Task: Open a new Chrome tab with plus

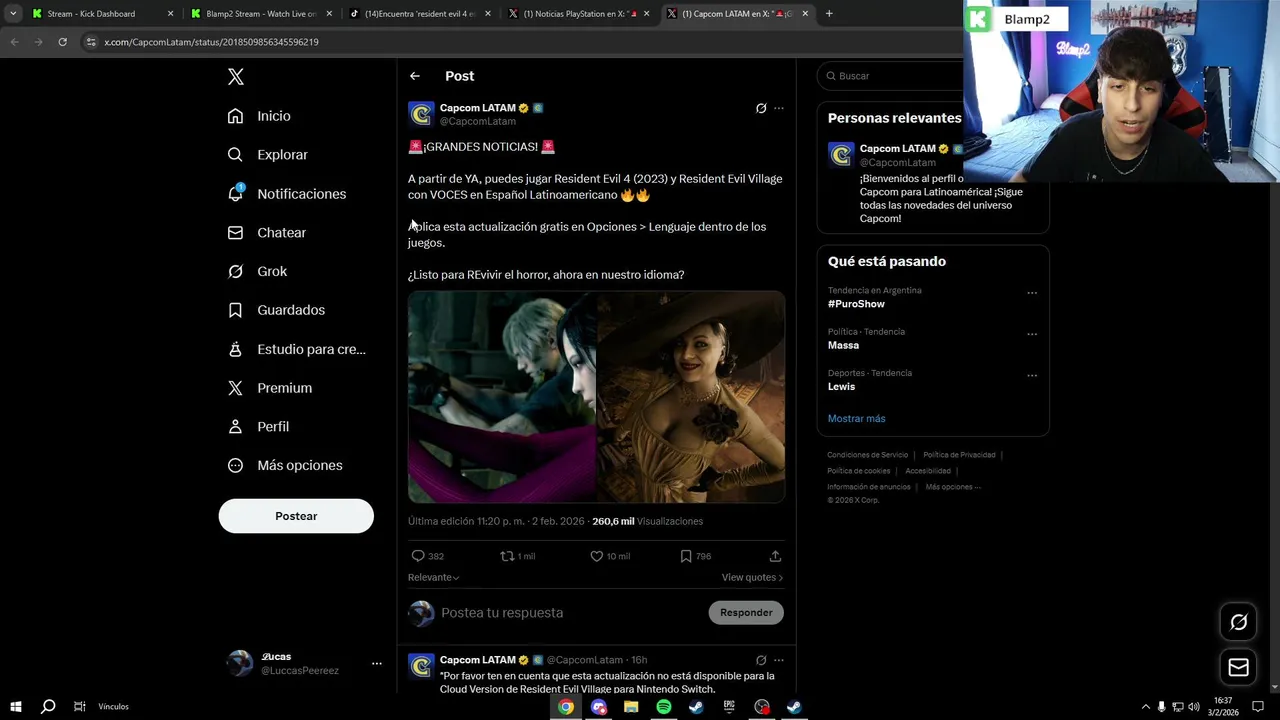Action: tap(829, 14)
